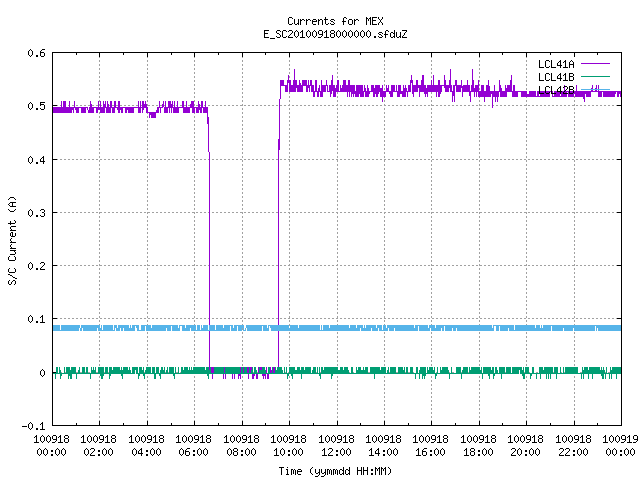Click the x-axis tick '100918 18:00'
Screen dimensions: 640x480
[x=478, y=446]
